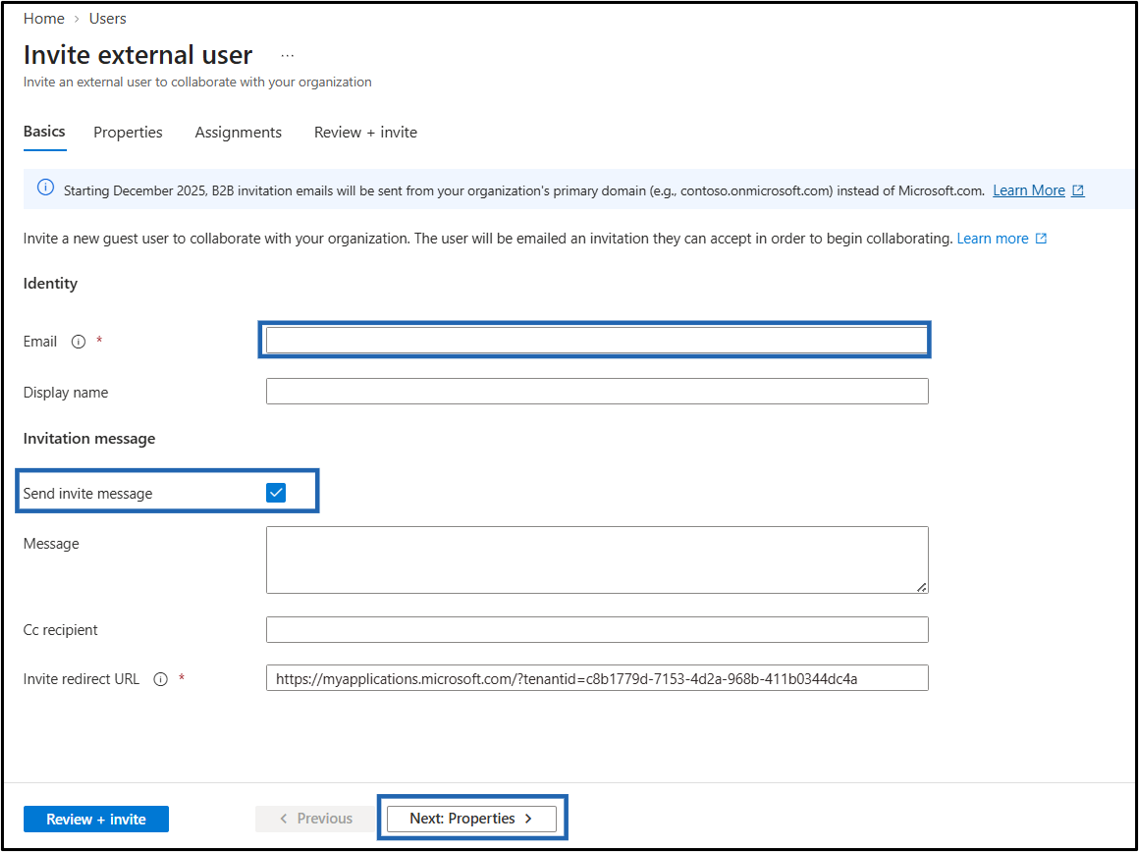The image size is (1139, 852).
Task: Open the Learn More link in the banner
Action: tap(1029, 190)
